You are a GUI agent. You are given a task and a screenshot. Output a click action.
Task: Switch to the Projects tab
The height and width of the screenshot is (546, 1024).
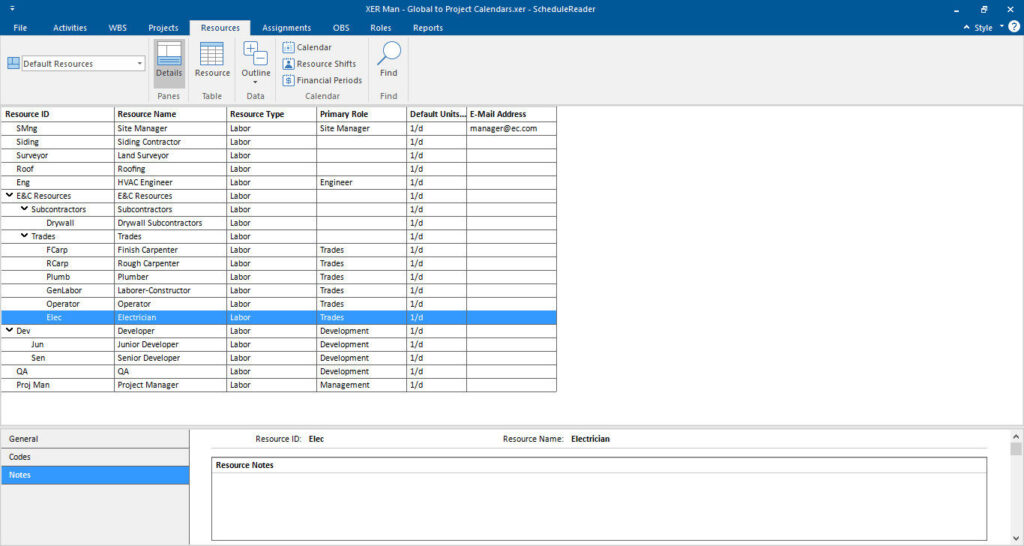click(163, 27)
